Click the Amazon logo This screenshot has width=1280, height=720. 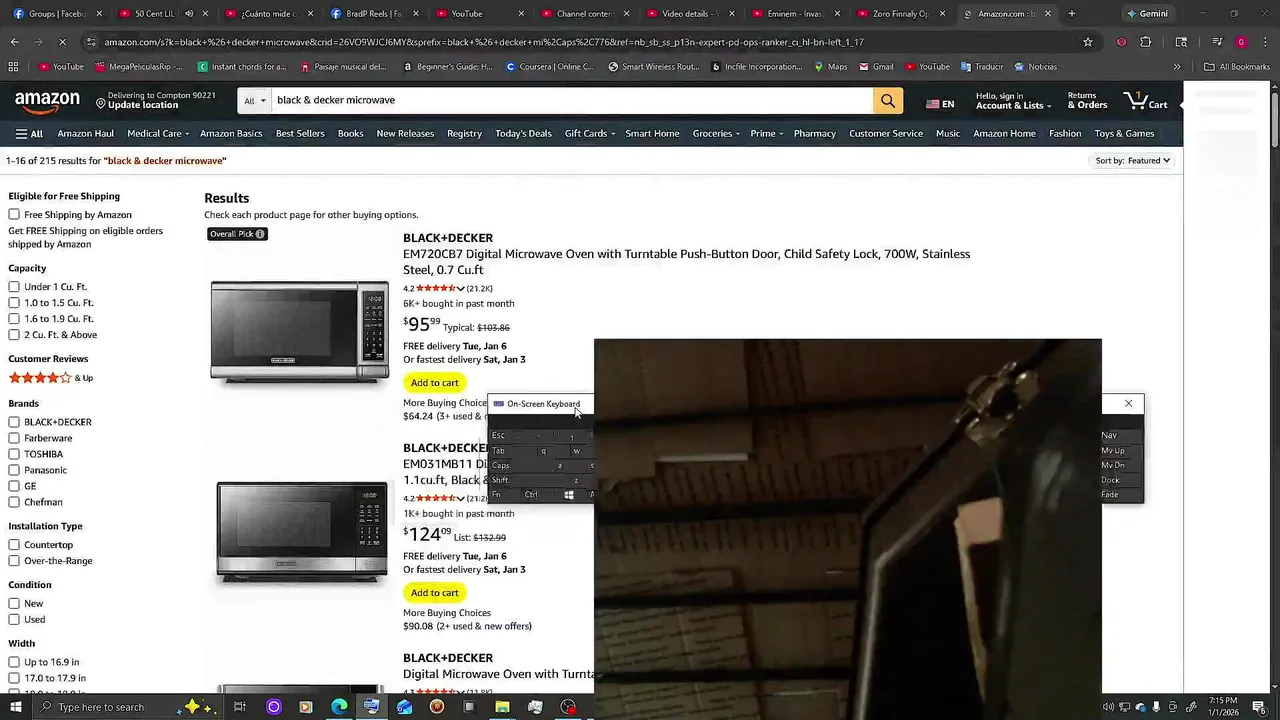click(47, 101)
